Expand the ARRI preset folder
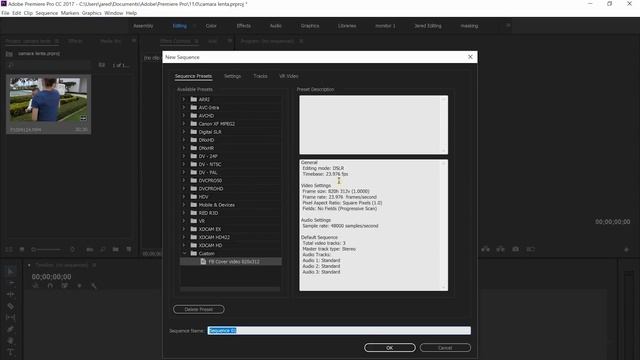Viewport: 640px width, 360px height. (184, 99)
